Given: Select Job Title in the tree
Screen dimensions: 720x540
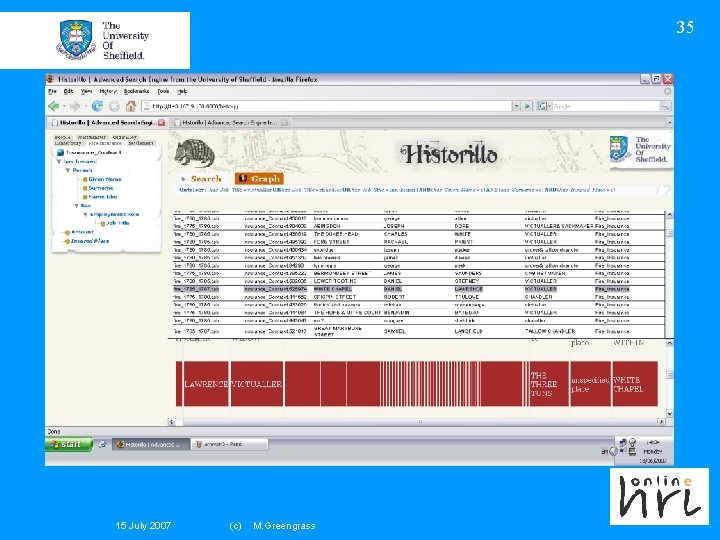Looking at the screenshot, I should (x=118, y=223).
